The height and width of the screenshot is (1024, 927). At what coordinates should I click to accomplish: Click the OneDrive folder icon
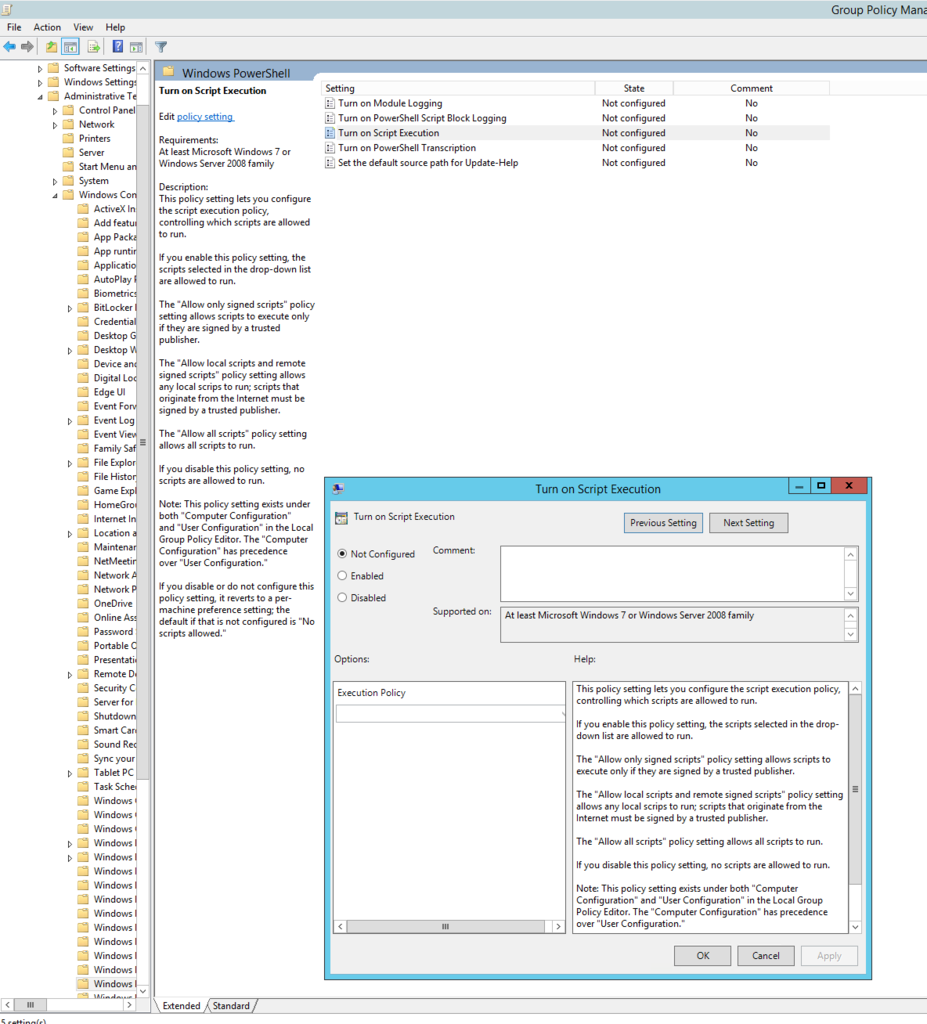[x=83, y=603]
